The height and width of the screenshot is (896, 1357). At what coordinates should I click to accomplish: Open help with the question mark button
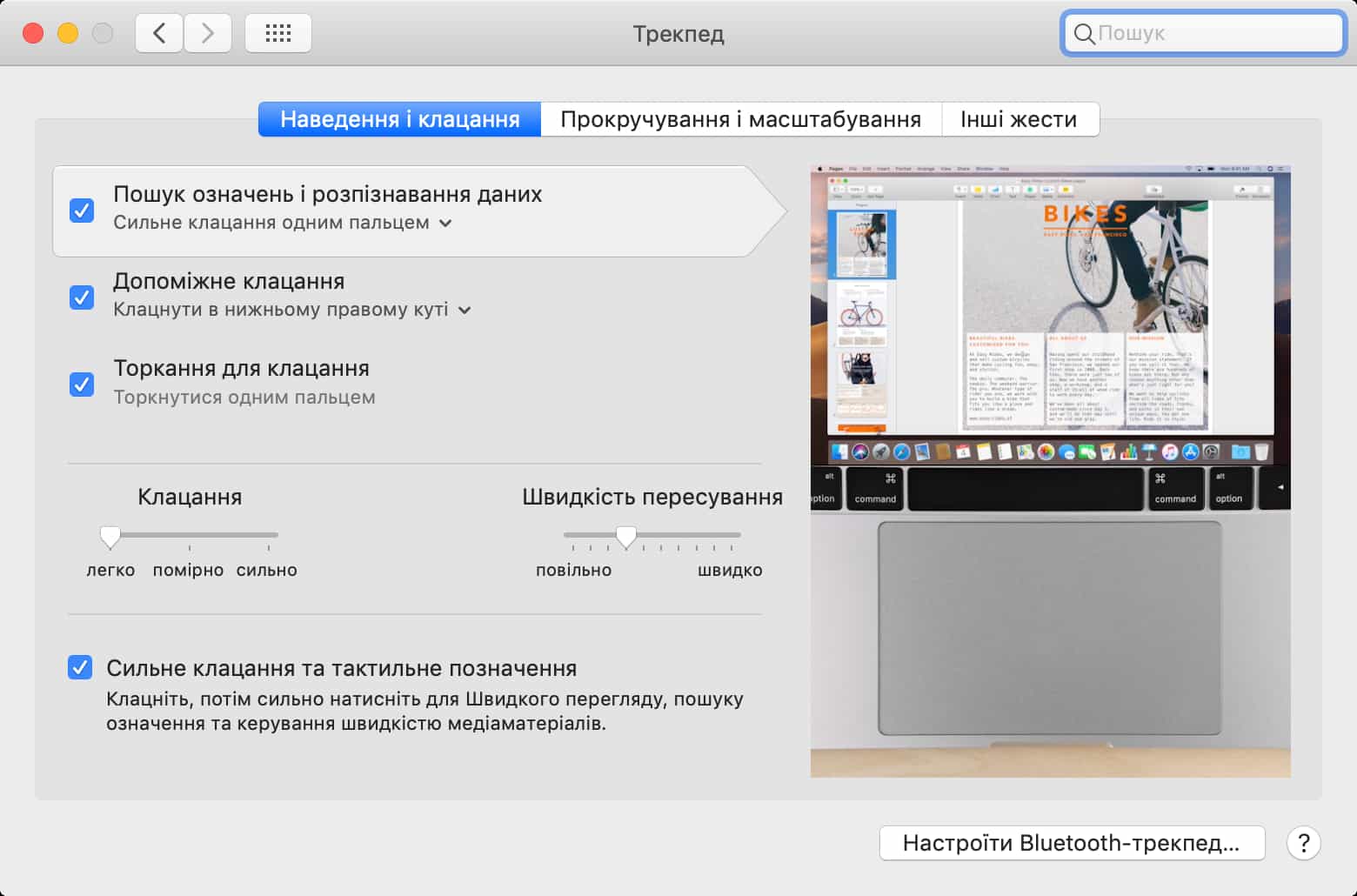tap(1303, 843)
